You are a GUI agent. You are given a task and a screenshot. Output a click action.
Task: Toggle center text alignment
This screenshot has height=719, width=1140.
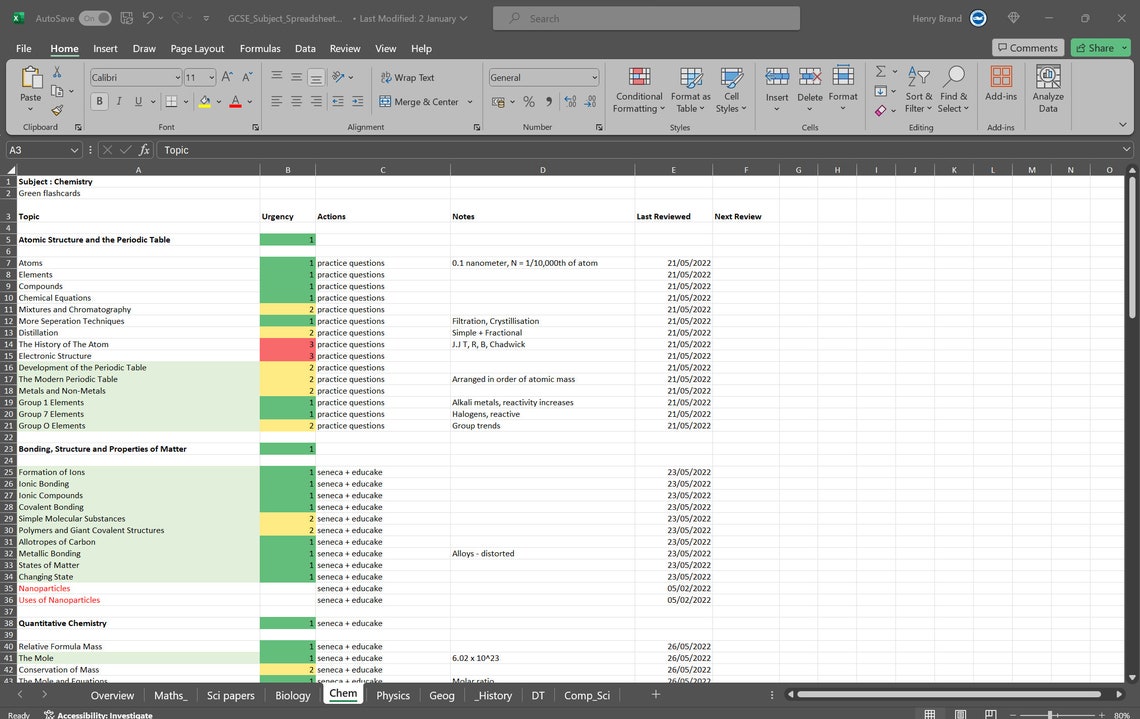(x=296, y=101)
